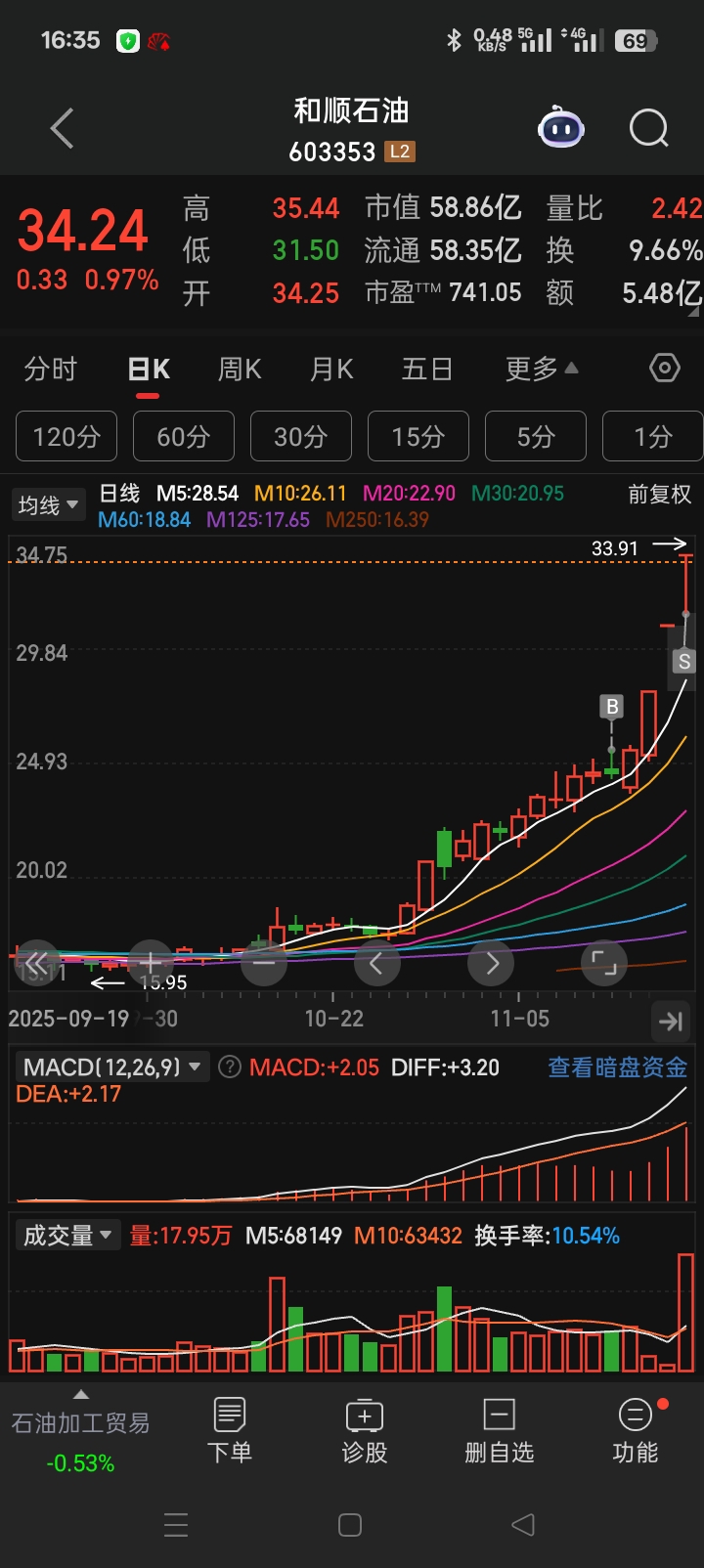Jump to earliest data double-left arrows
The width and height of the screenshot is (704, 1568).
(37, 964)
